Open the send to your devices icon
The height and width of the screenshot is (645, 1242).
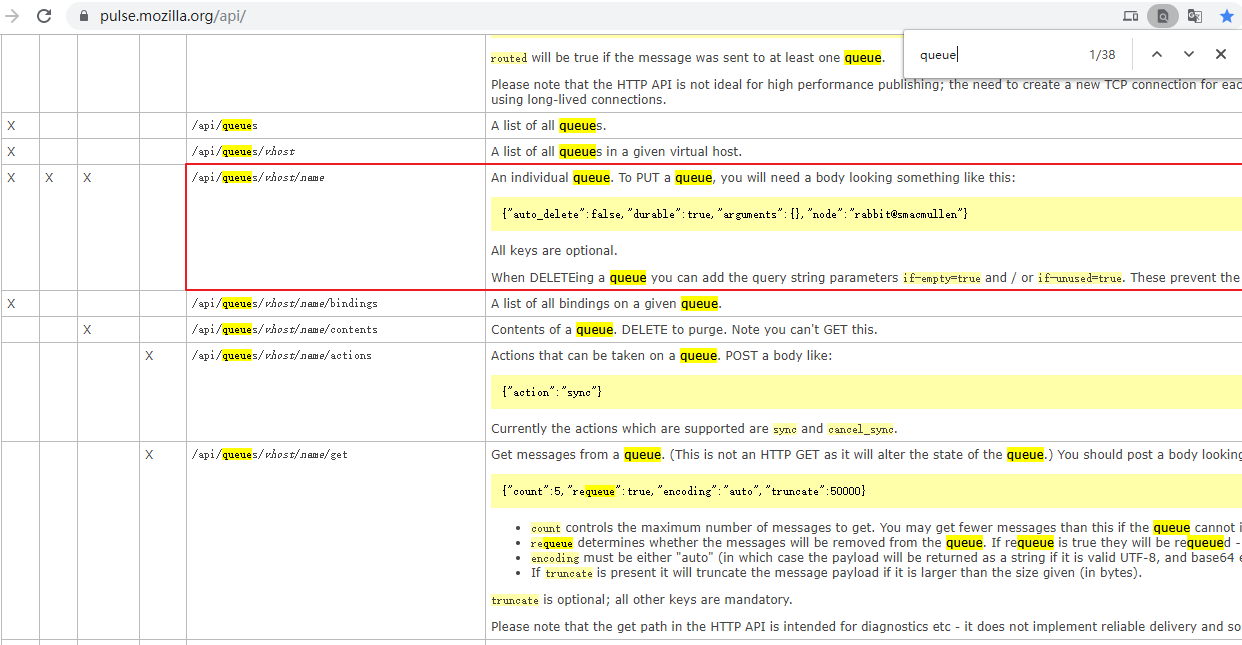[1131, 16]
